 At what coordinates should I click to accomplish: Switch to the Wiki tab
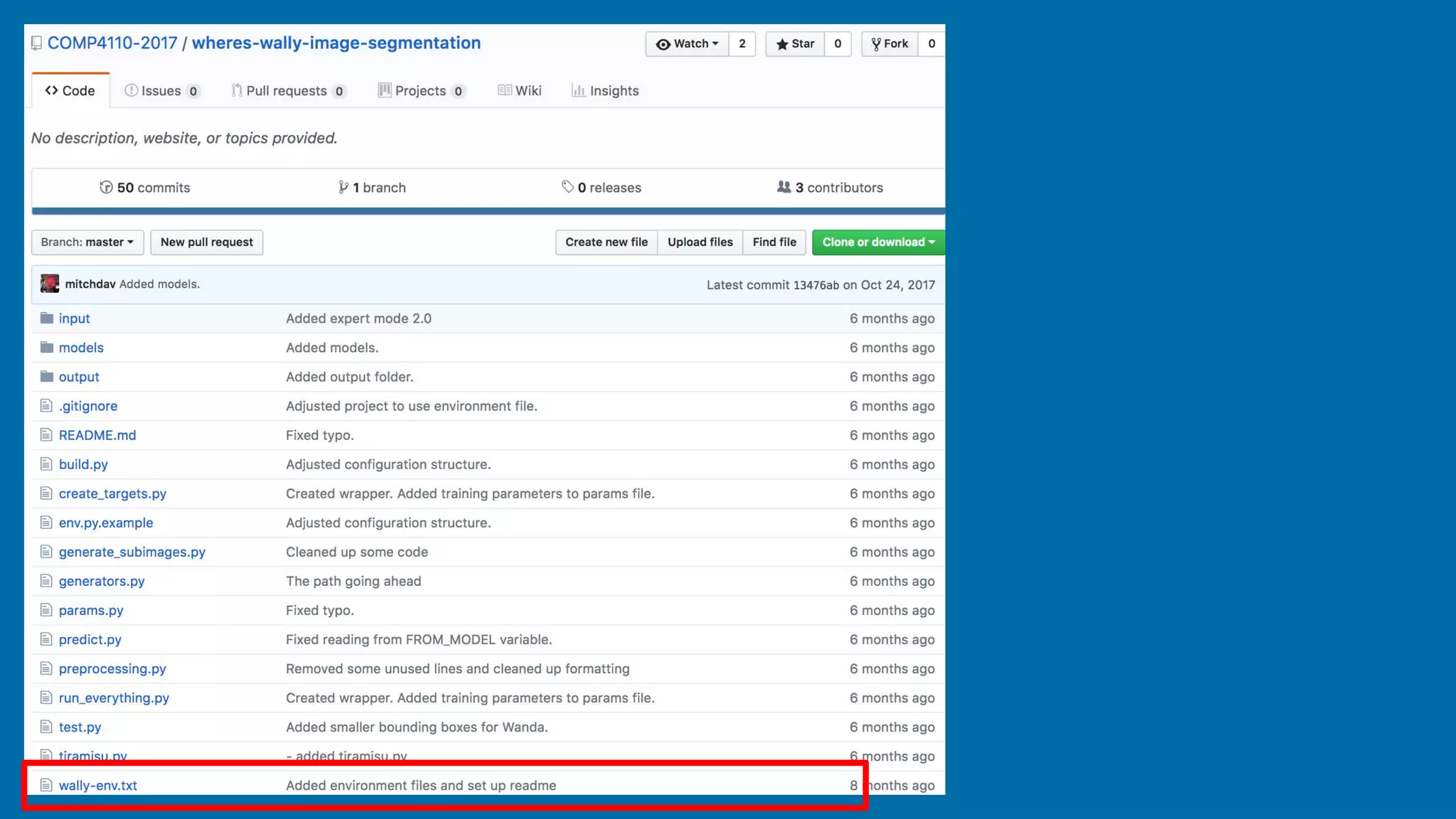520,90
